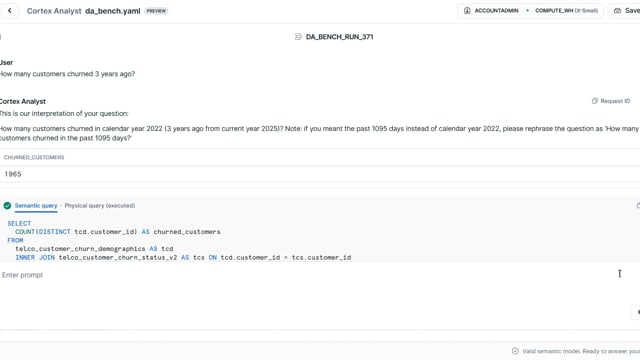Click the Save icon in the top bar
The width and height of the screenshot is (640, 360).
click(618, 11)
